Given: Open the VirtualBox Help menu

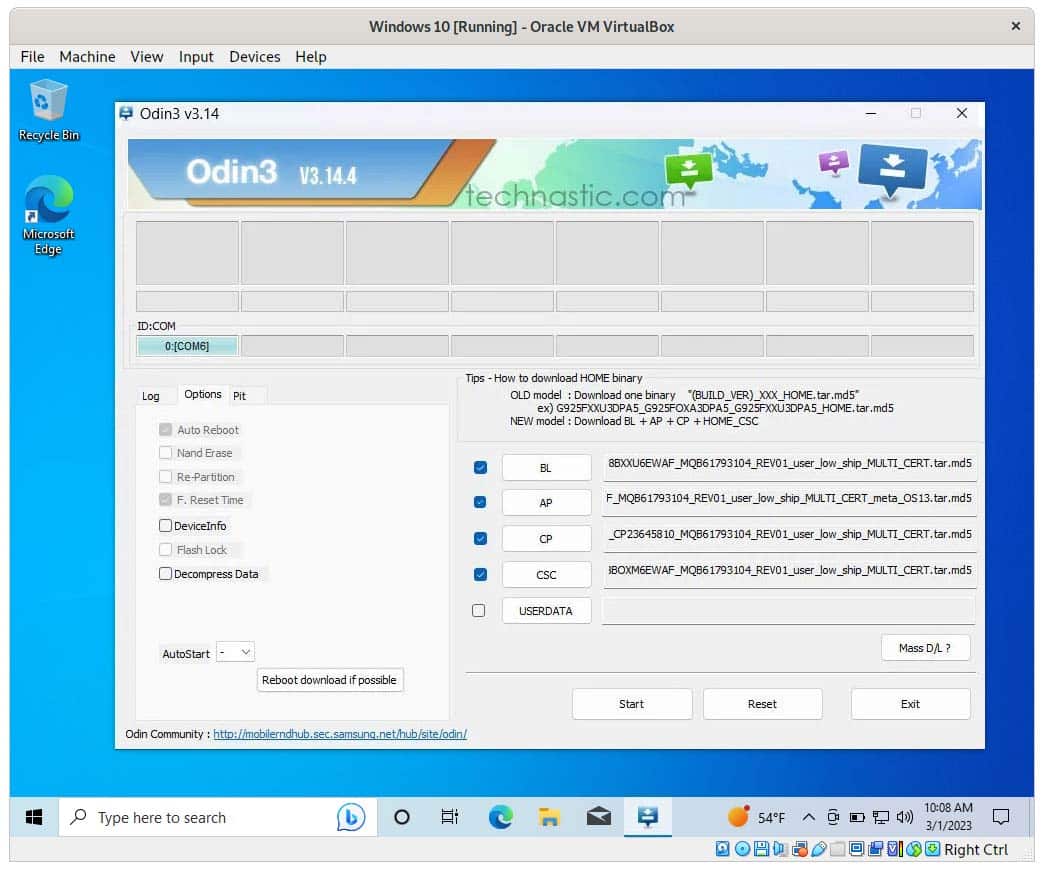Looking at the screenshot, I should [310, 57].
